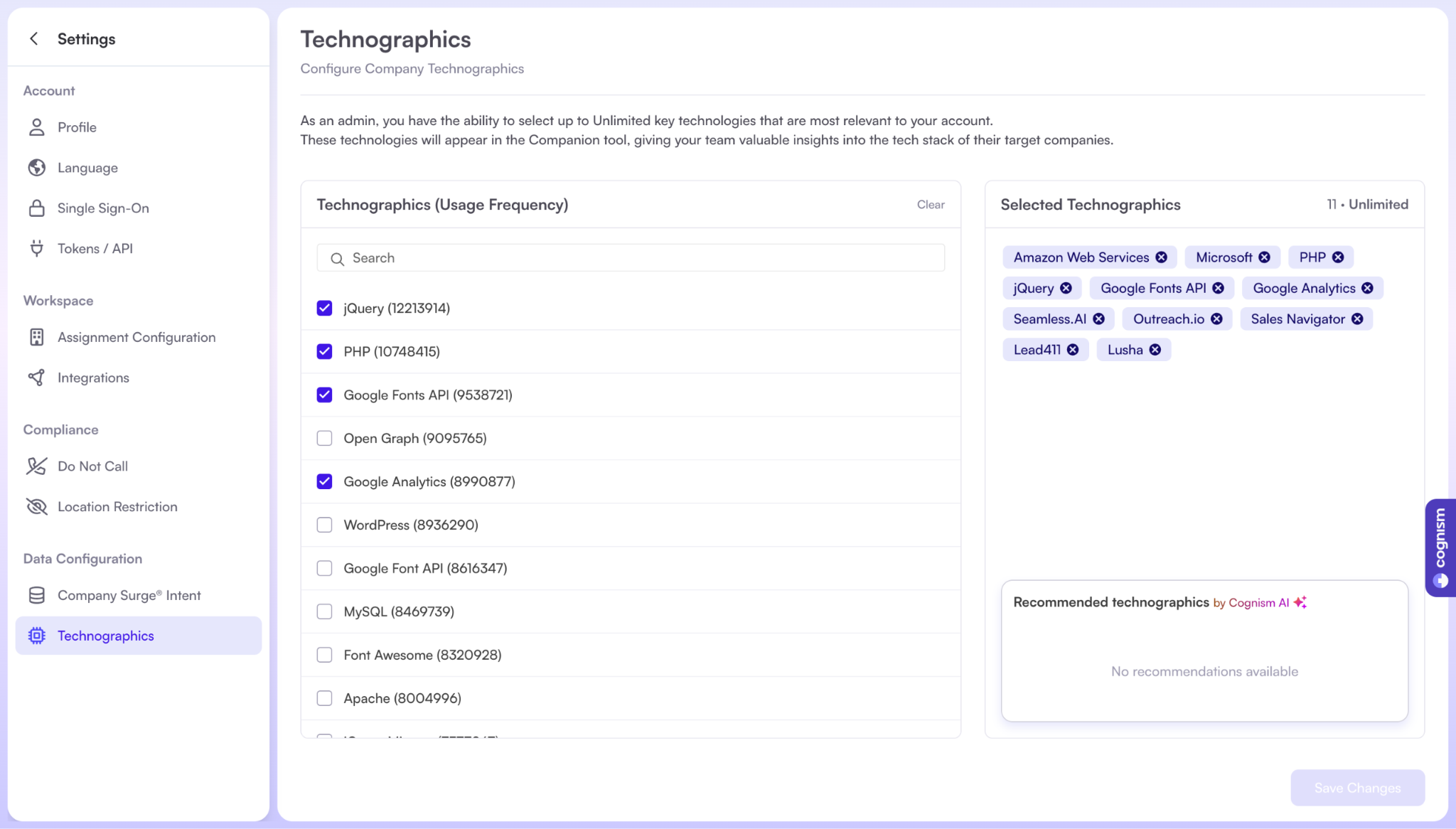Remove the Microsoft tag
This screenshot has height=829, width=1456.
pos(1264,257)
